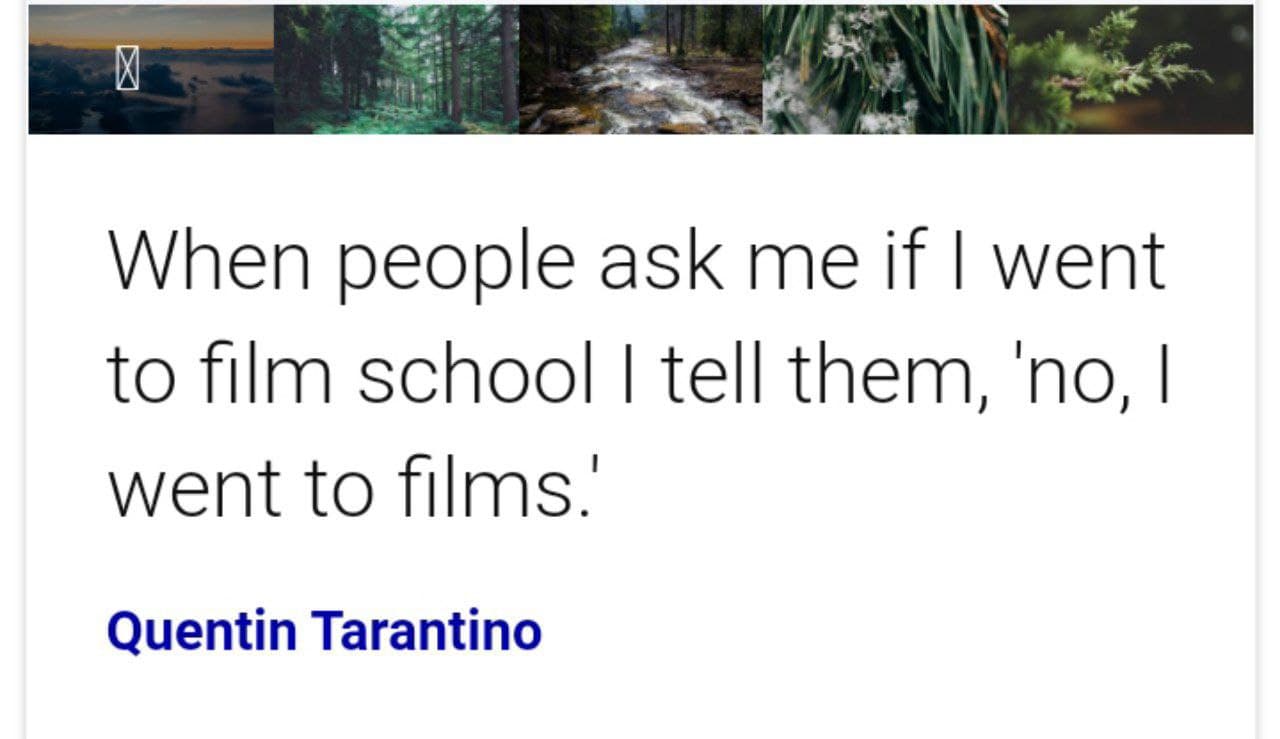The image size is (1280, 739).
Task: Click the missing-glyph box icon on sunset image
Action: (127, 69)
